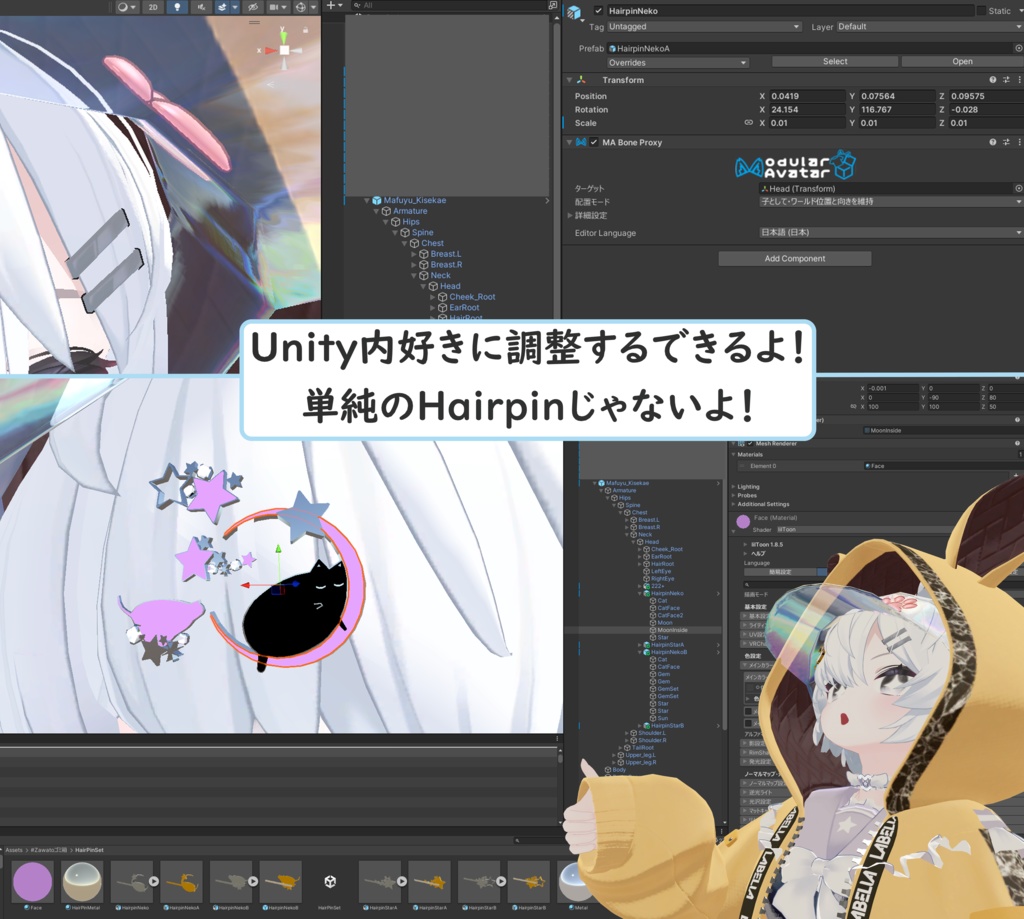This screenshot has width=1024, height=919.
Task: Click the Add Component button
Action: 795,259
